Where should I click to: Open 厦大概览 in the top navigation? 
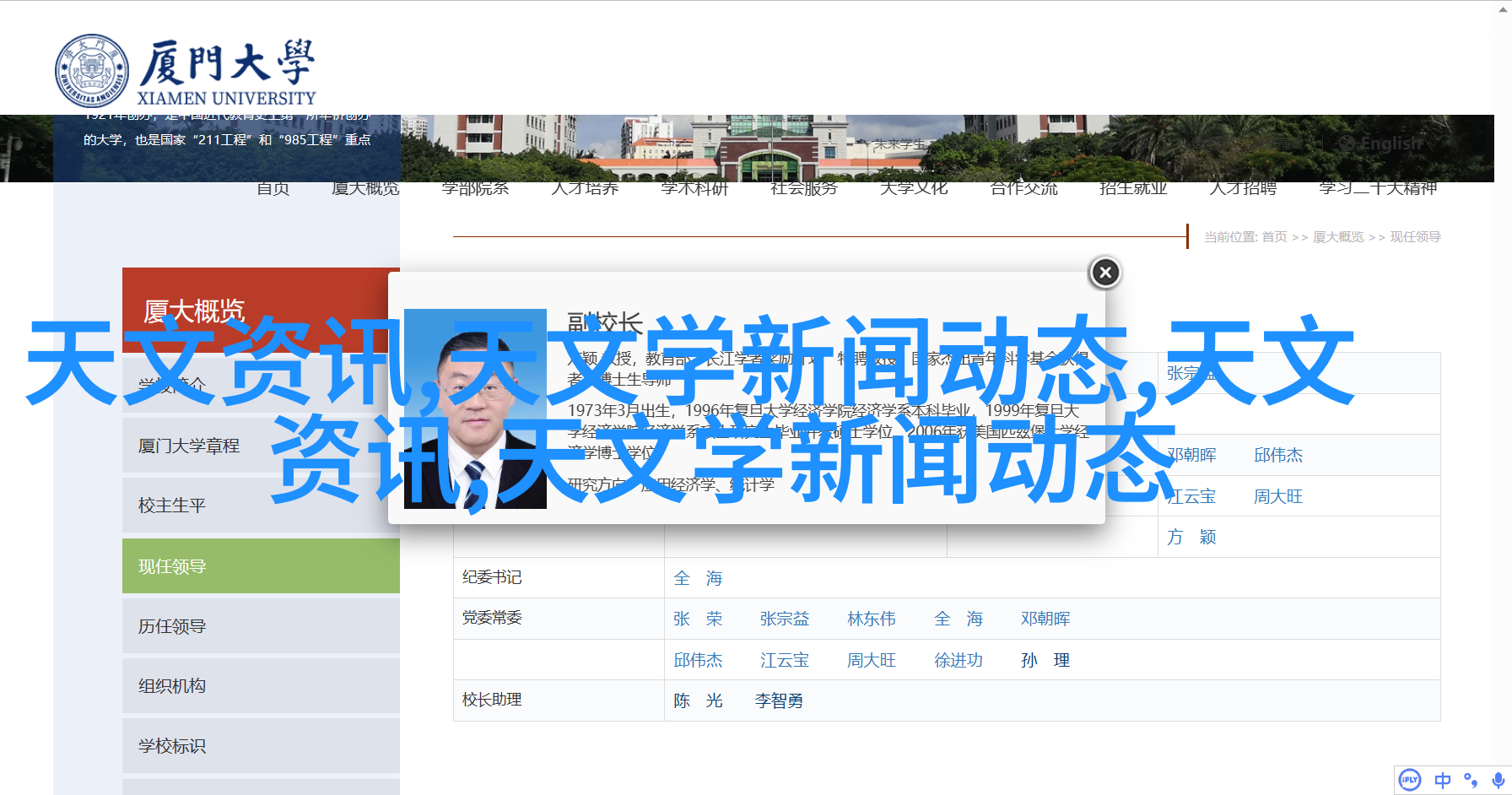365,188
